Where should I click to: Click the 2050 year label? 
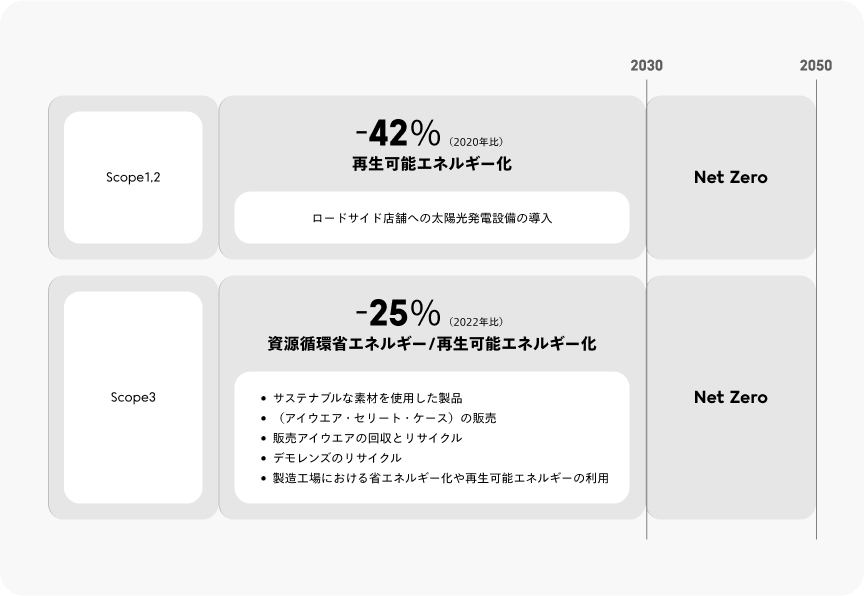[816, 66]
